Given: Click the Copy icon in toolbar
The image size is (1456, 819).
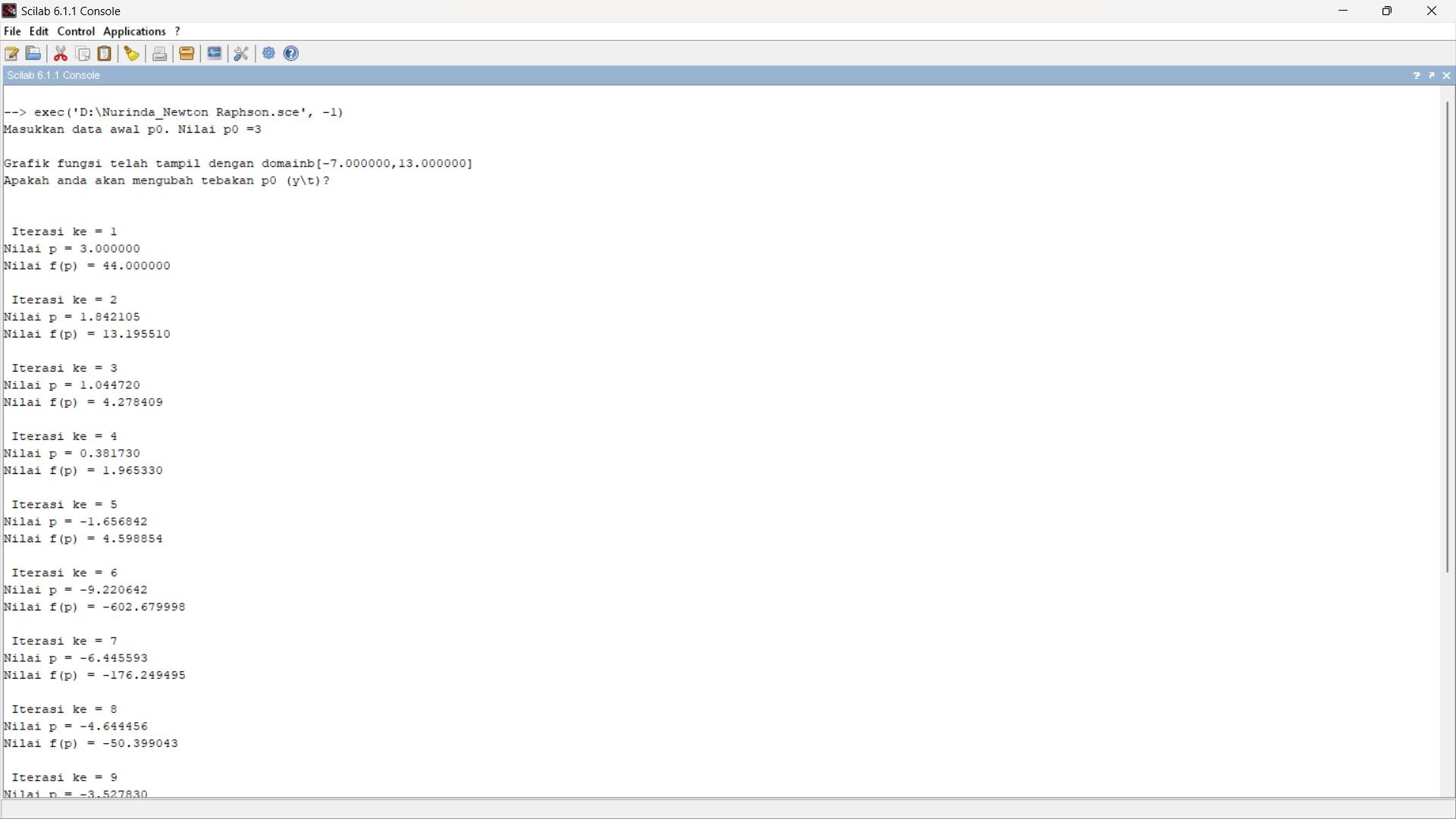Looking at the screenshot, I should click(83, 54).
